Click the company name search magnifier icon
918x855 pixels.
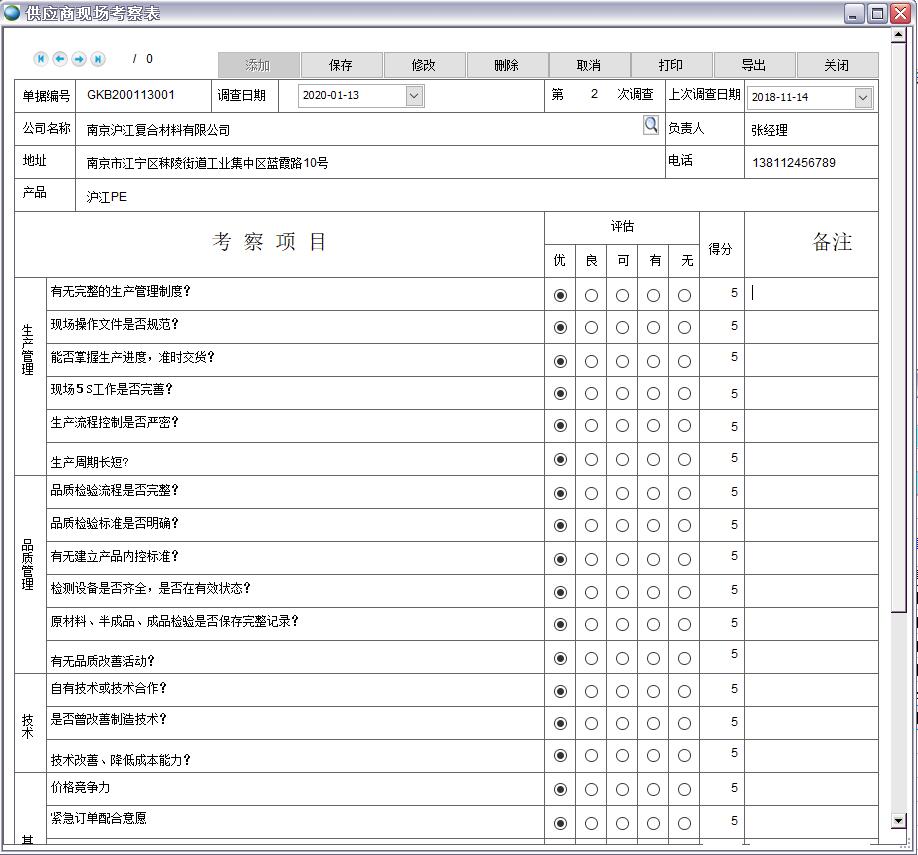click(x=651, y=125)
